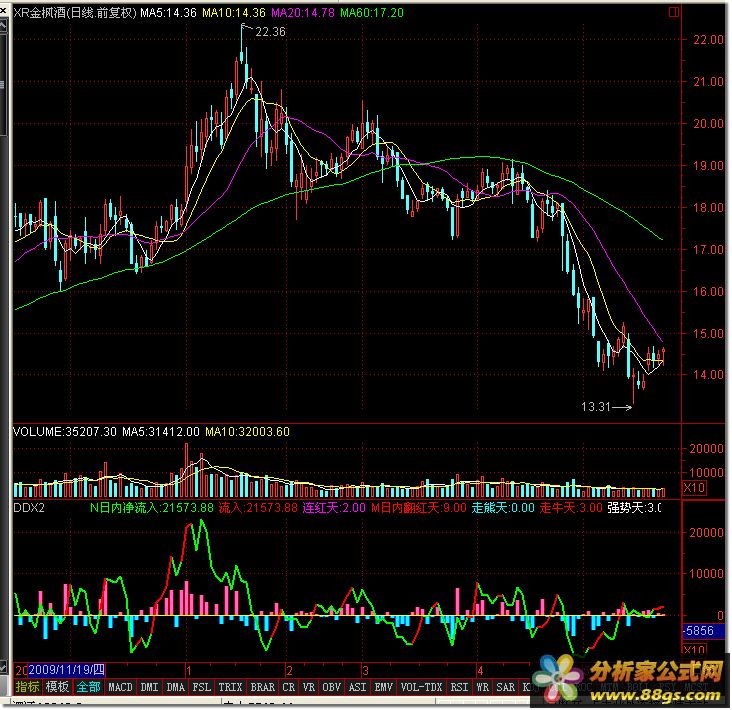The height and width of the screenshot is (710, 732).
Task: Click the 22.00 price axis label
Action: pos(708,40)
